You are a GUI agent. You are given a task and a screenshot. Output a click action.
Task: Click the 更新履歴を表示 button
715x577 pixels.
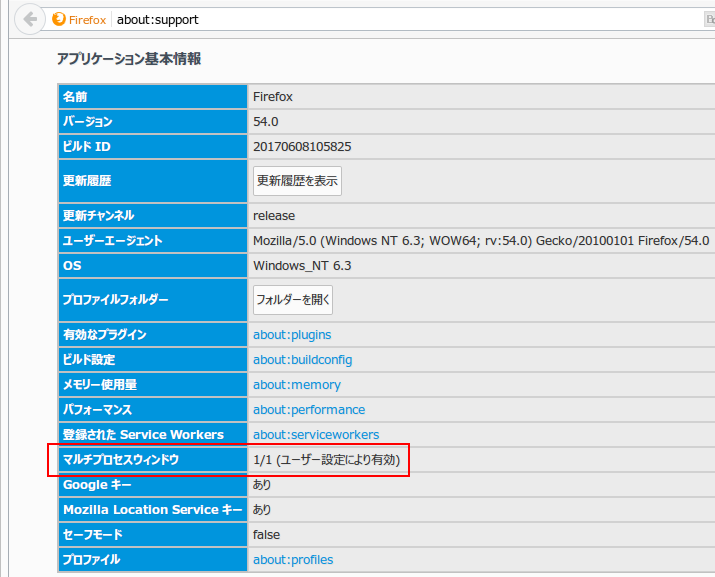tap(297, 181)
